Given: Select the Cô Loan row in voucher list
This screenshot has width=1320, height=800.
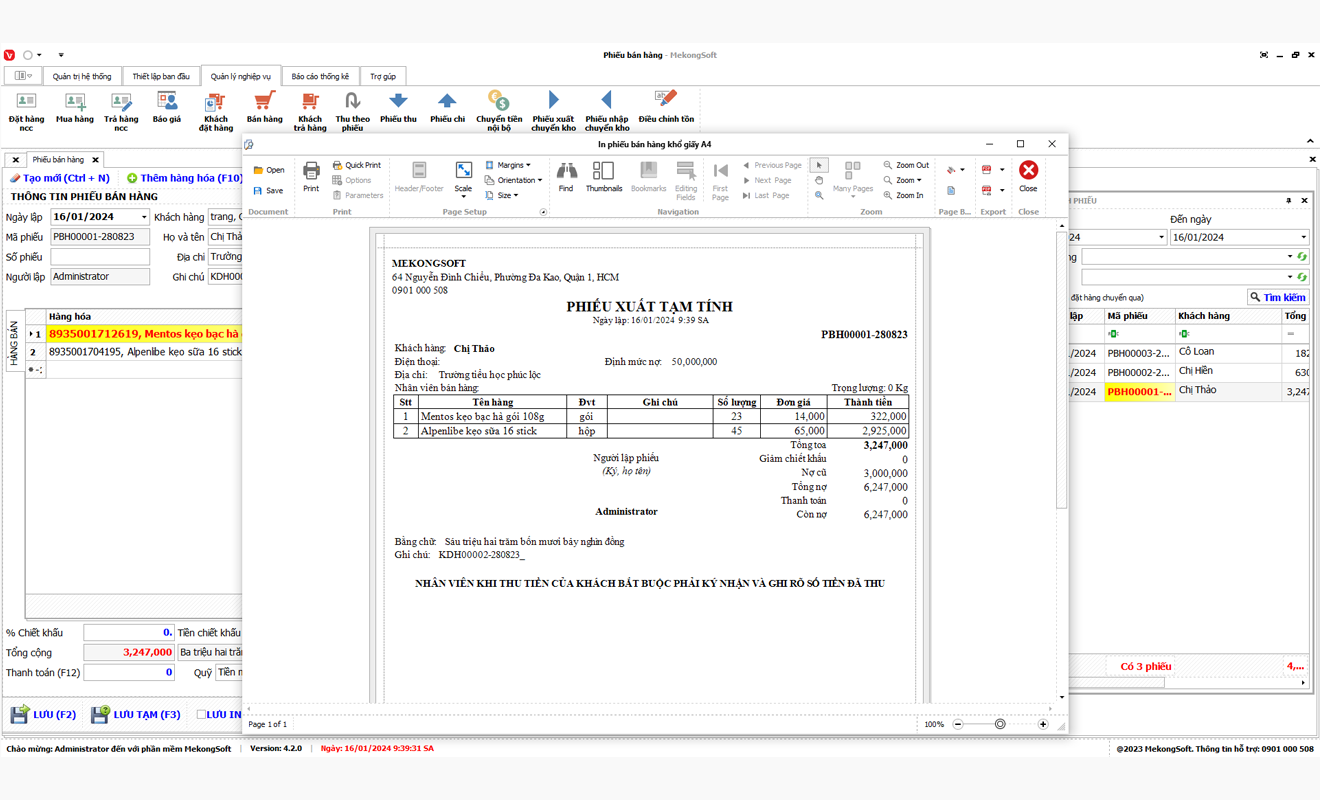Looking at the screenshot, I should coord(1189,353).
